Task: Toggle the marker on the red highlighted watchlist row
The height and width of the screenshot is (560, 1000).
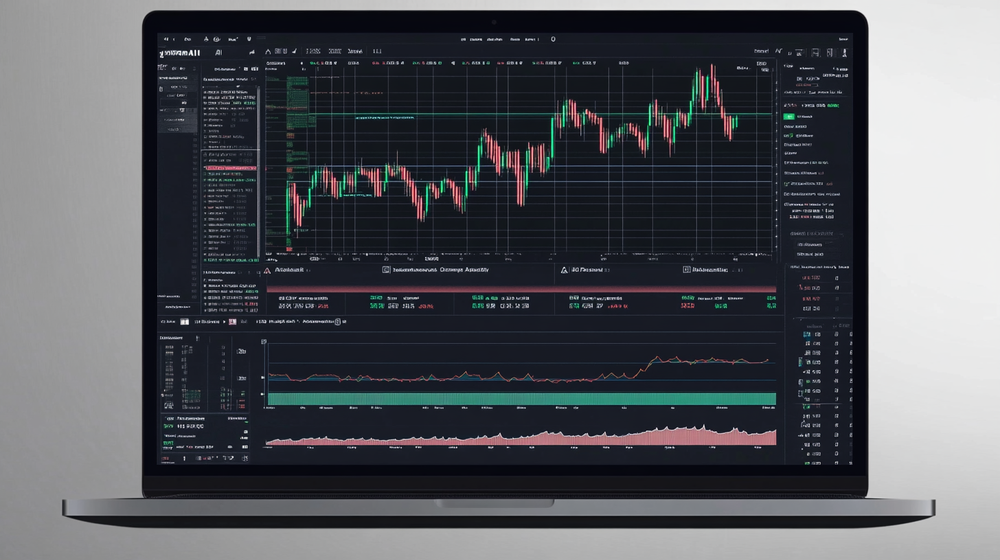Action: [205, 167]
